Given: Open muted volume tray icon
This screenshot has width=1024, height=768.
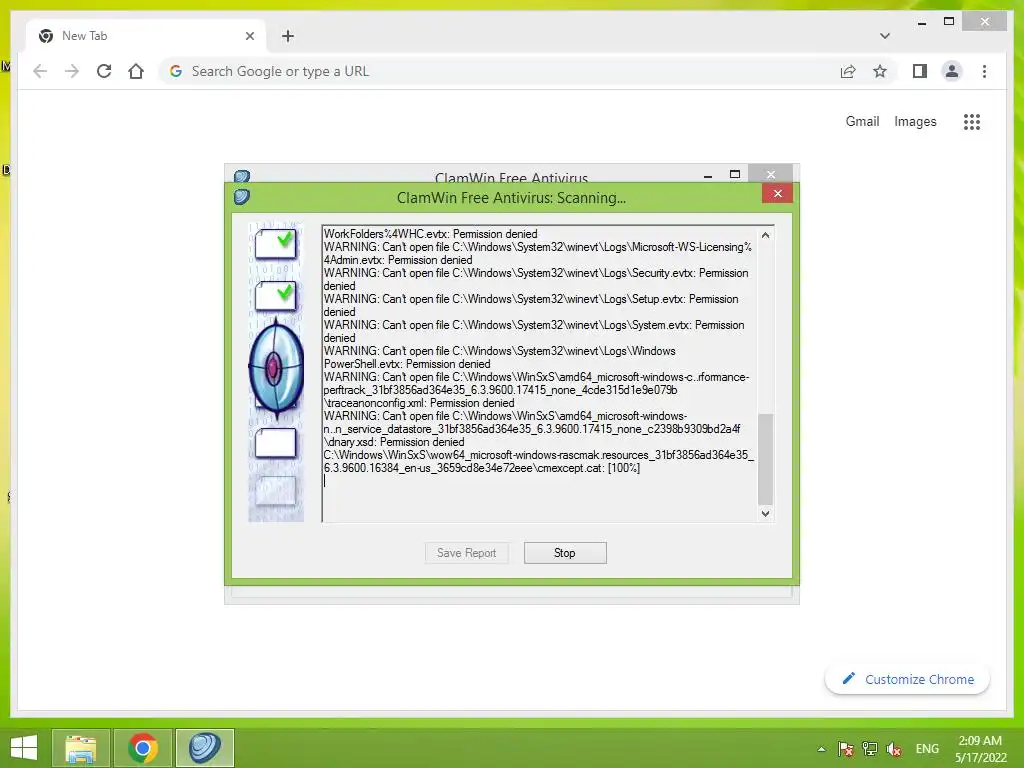Looking at the screenshot, I should click(x=893, y=749).
